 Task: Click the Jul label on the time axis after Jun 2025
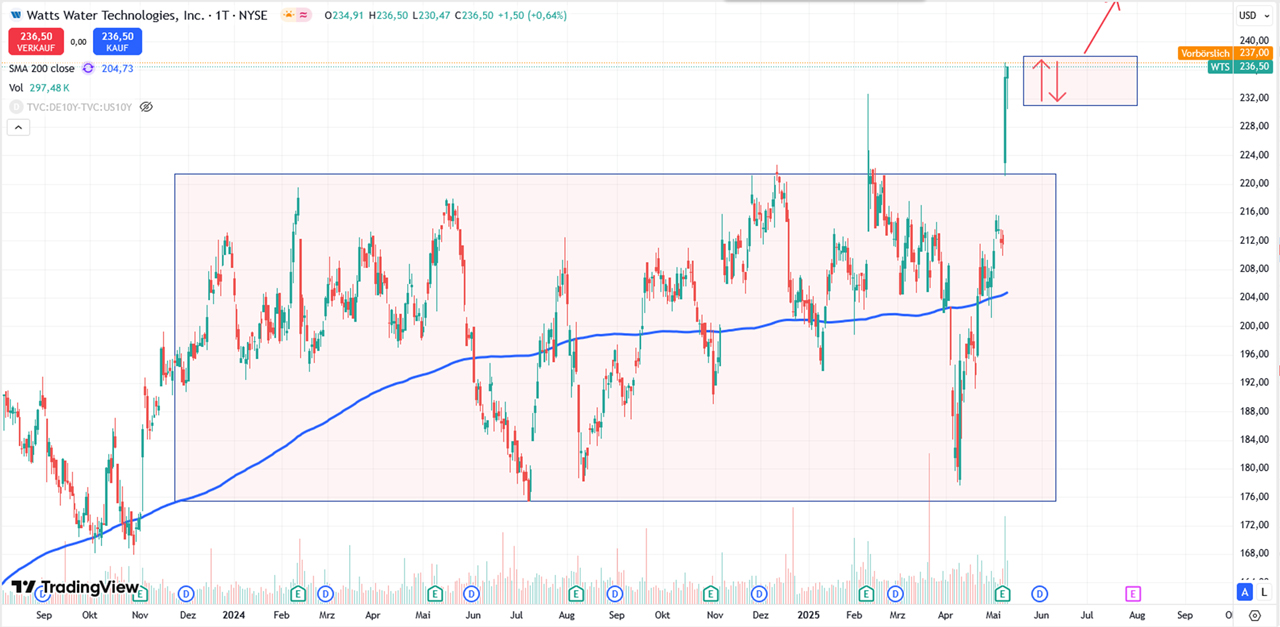[1086, 616]
